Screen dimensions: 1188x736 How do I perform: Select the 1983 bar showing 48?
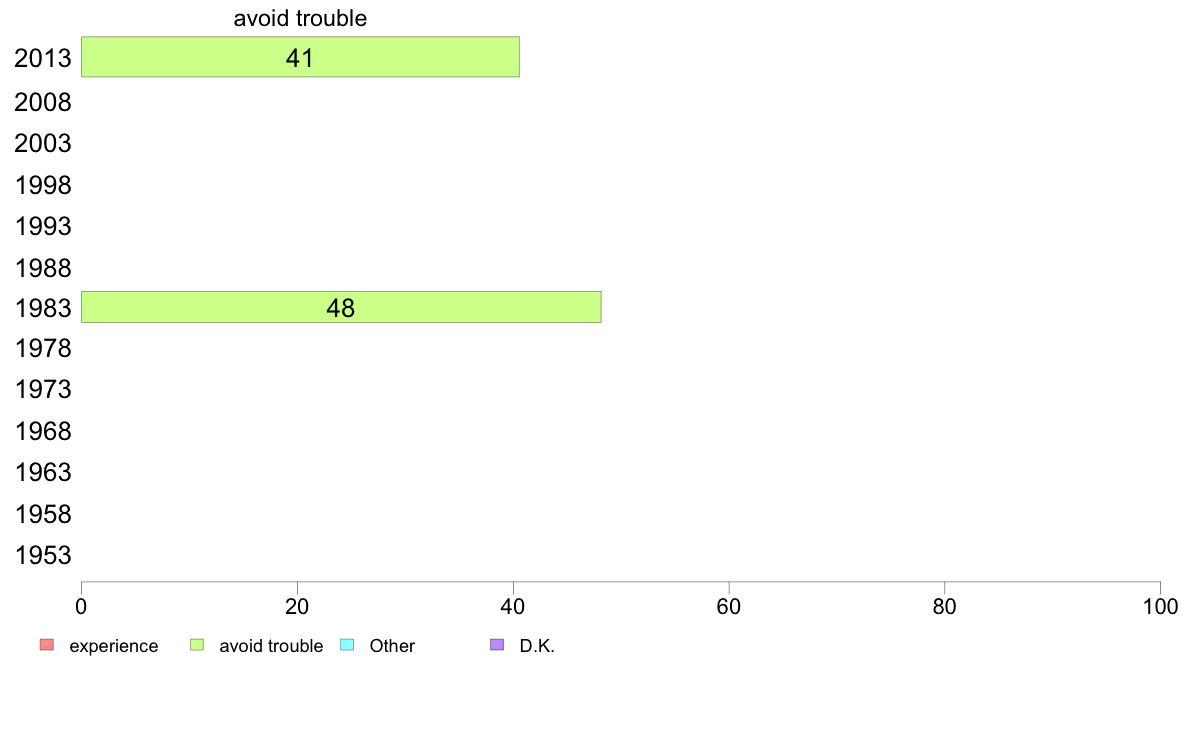click(x=341, y=307)
